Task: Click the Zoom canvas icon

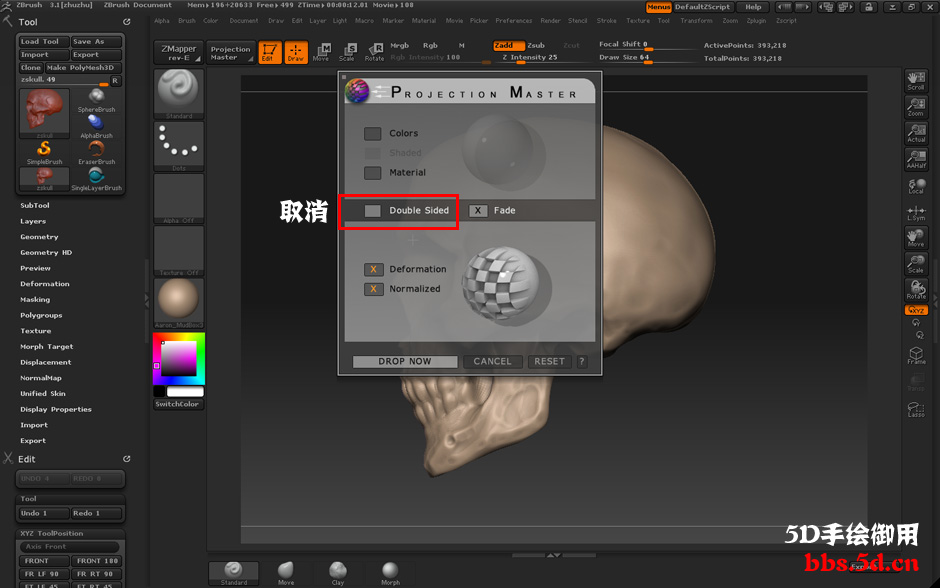Action: pyautogui.click(x=916, y=107)
